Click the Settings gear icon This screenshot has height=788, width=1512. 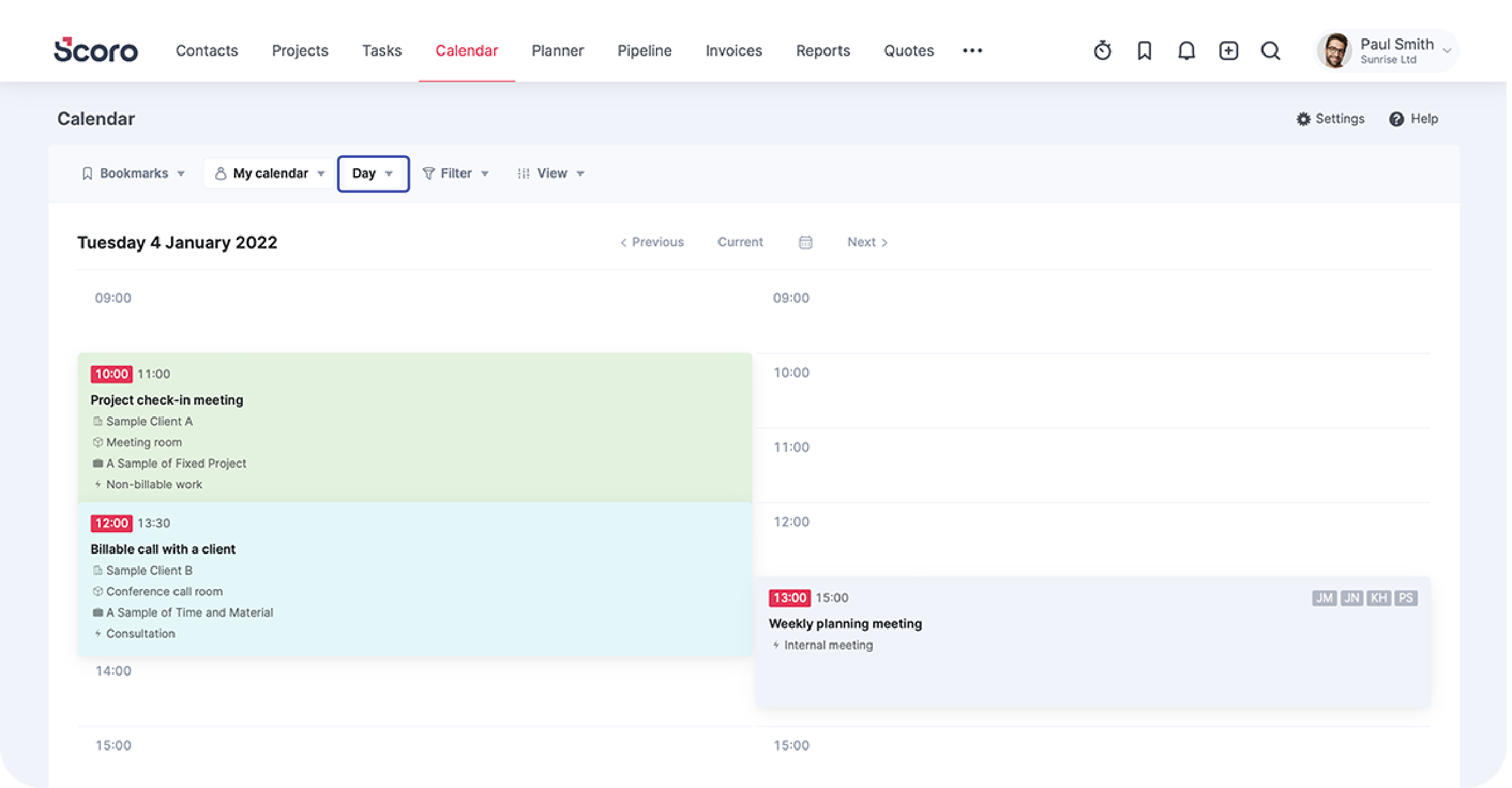pyautogui.click(x=1303, y=119)
